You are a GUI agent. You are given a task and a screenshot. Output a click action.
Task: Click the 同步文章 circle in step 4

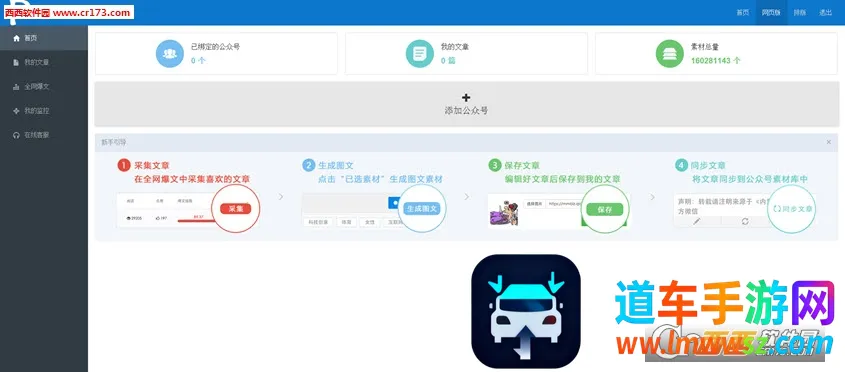pyautogui.click(x=791, y=209)
